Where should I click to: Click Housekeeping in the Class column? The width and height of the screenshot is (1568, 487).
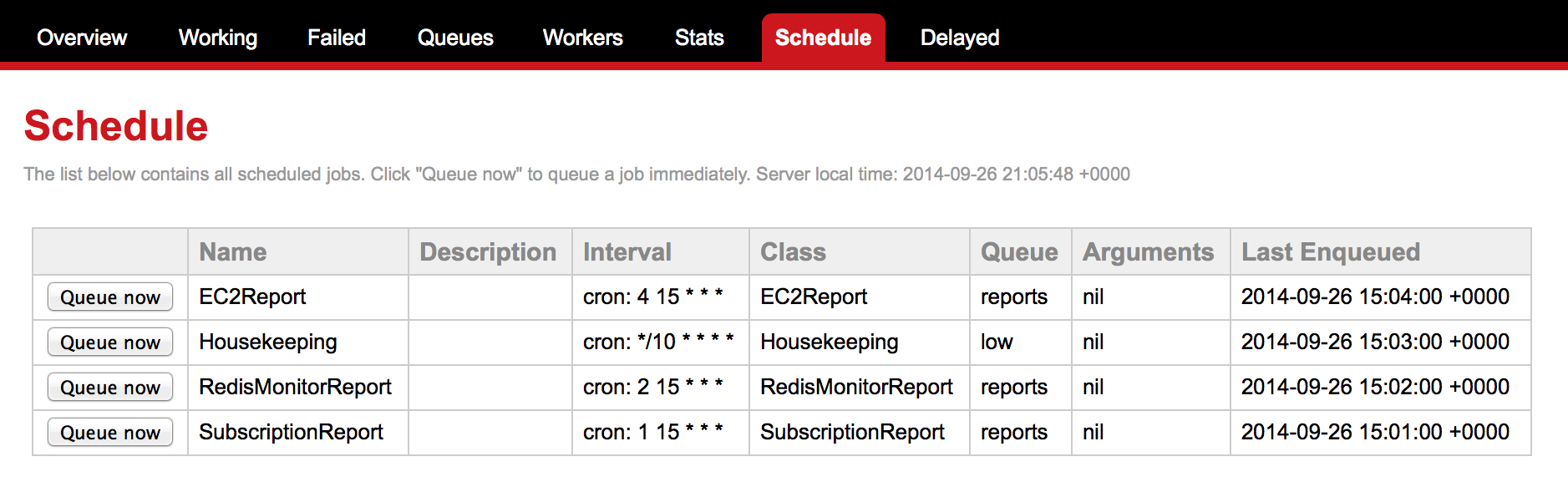pyautogui.click(x=830, y=342)
